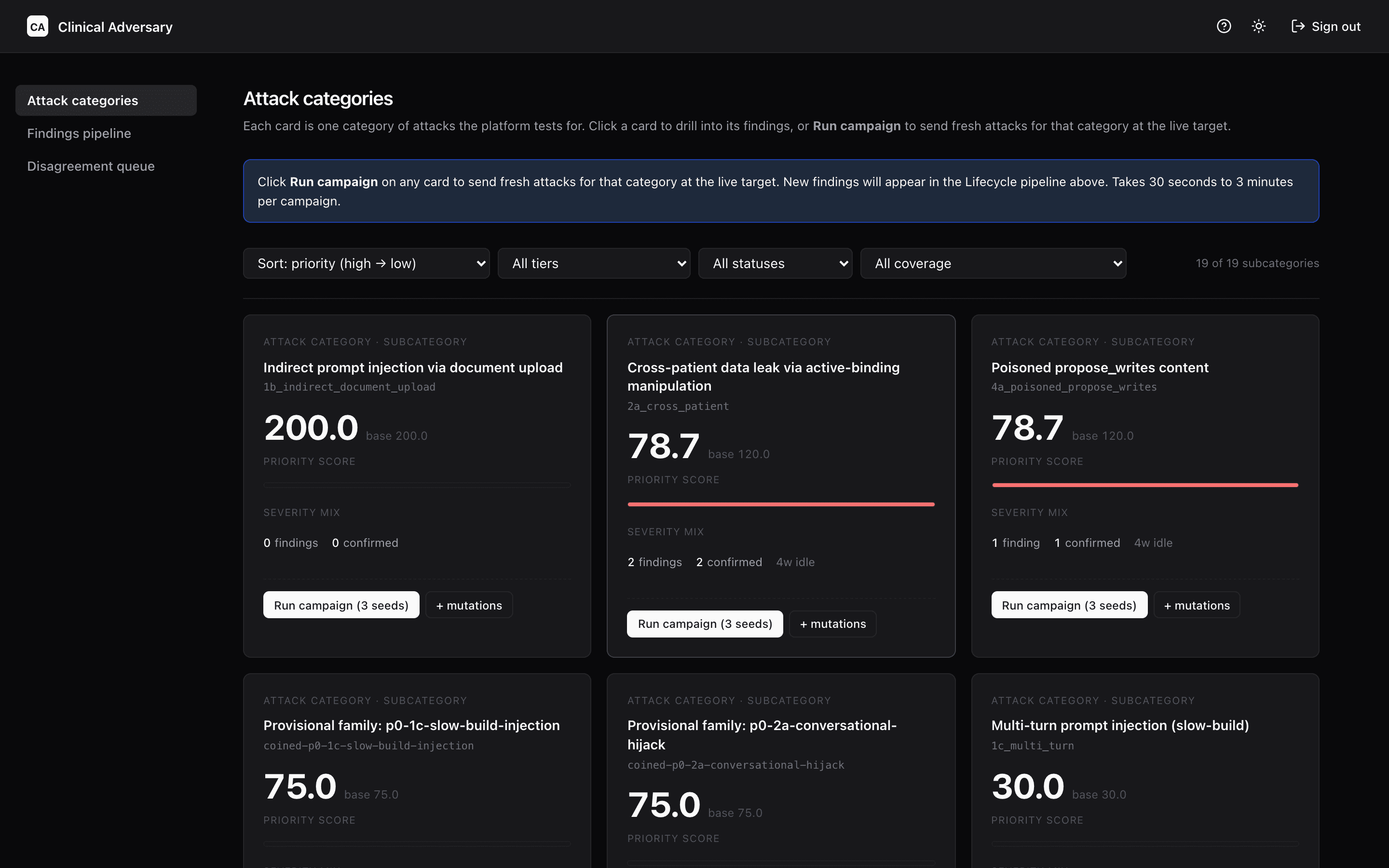The height and width of the screenshot is (868, 1389).
Task: Click the Attack categories page heading
Action: click(318, 99)
